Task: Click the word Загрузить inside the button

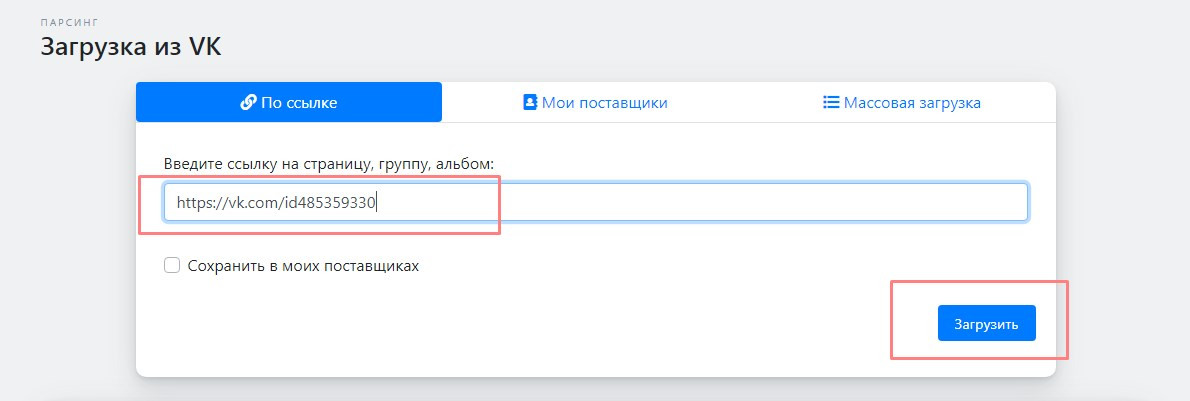Action: point(986,324)
